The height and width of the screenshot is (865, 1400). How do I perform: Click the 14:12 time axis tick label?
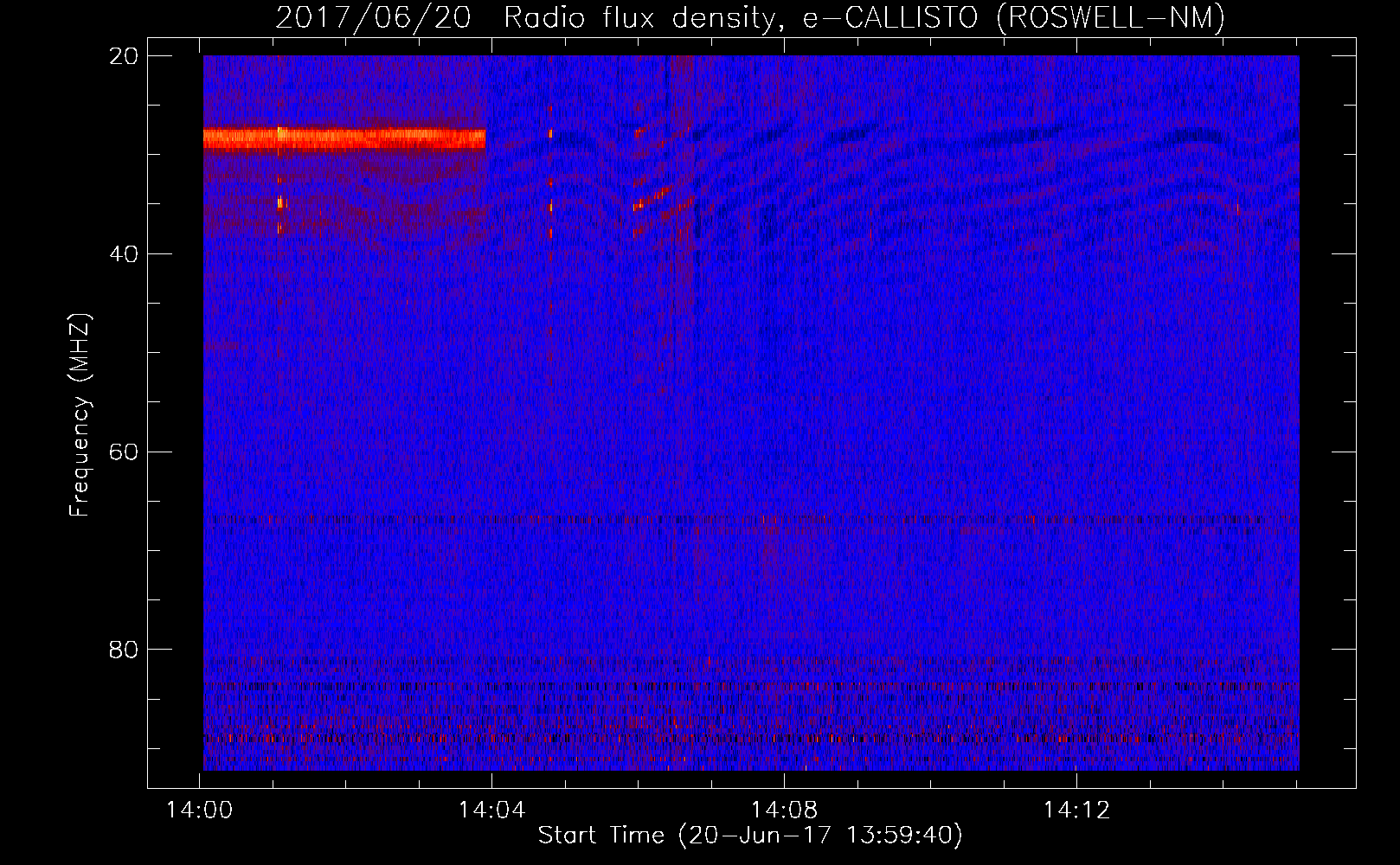click(x=1076, y=811)
